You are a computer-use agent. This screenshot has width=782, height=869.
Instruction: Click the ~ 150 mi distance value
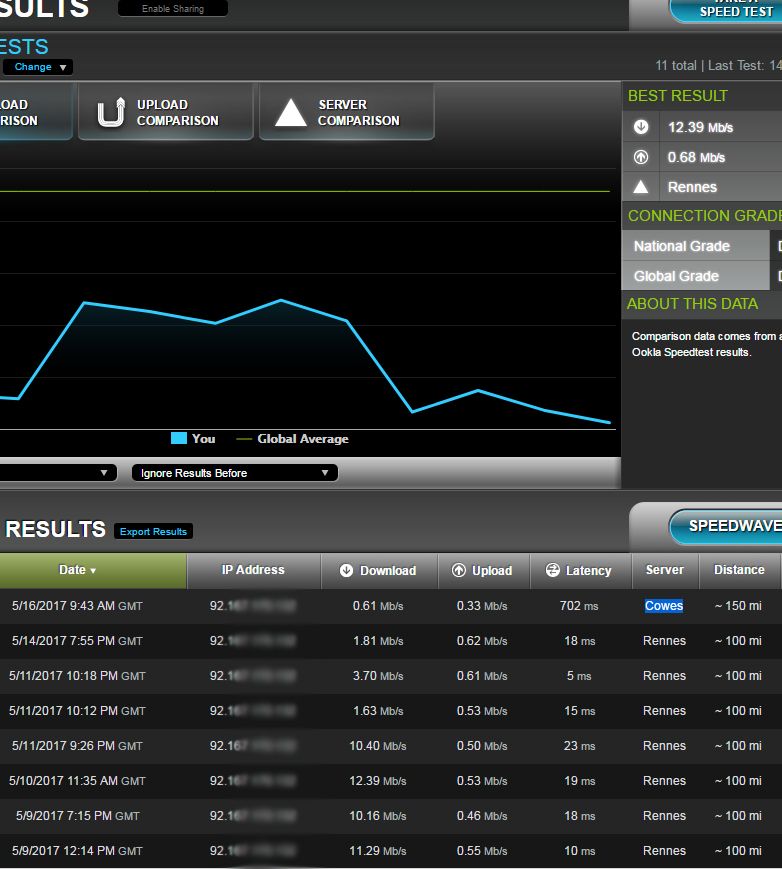(x=738, y=606)
